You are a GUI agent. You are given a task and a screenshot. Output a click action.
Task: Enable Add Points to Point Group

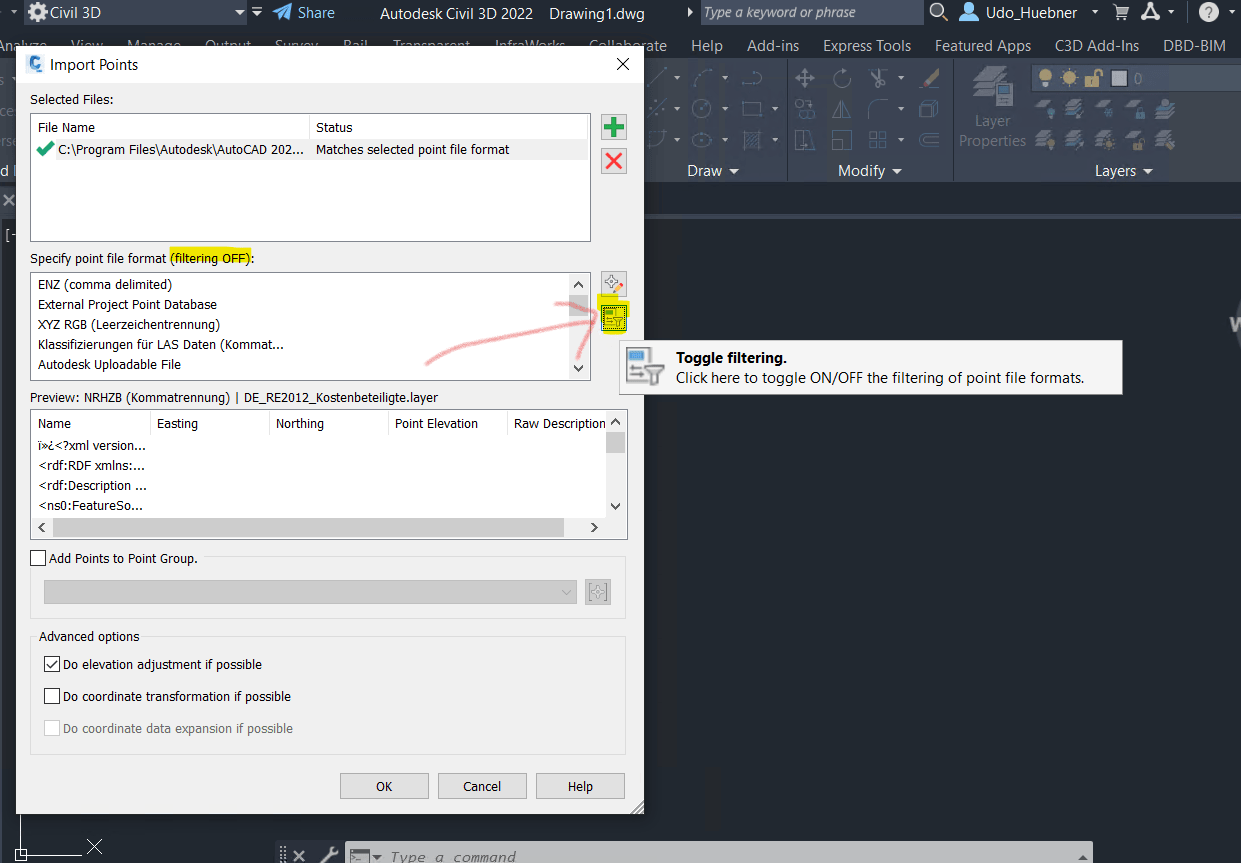pyautogui.click(x=38, y=558)
